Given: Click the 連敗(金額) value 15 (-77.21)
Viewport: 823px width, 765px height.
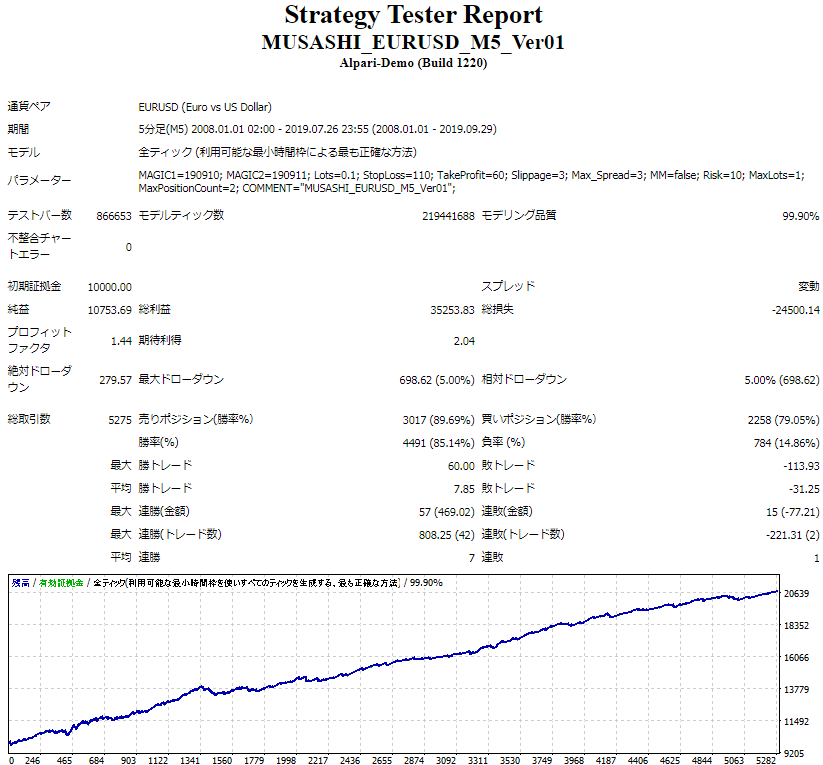Looking at the screenshot, I should [x=793, y=512].
